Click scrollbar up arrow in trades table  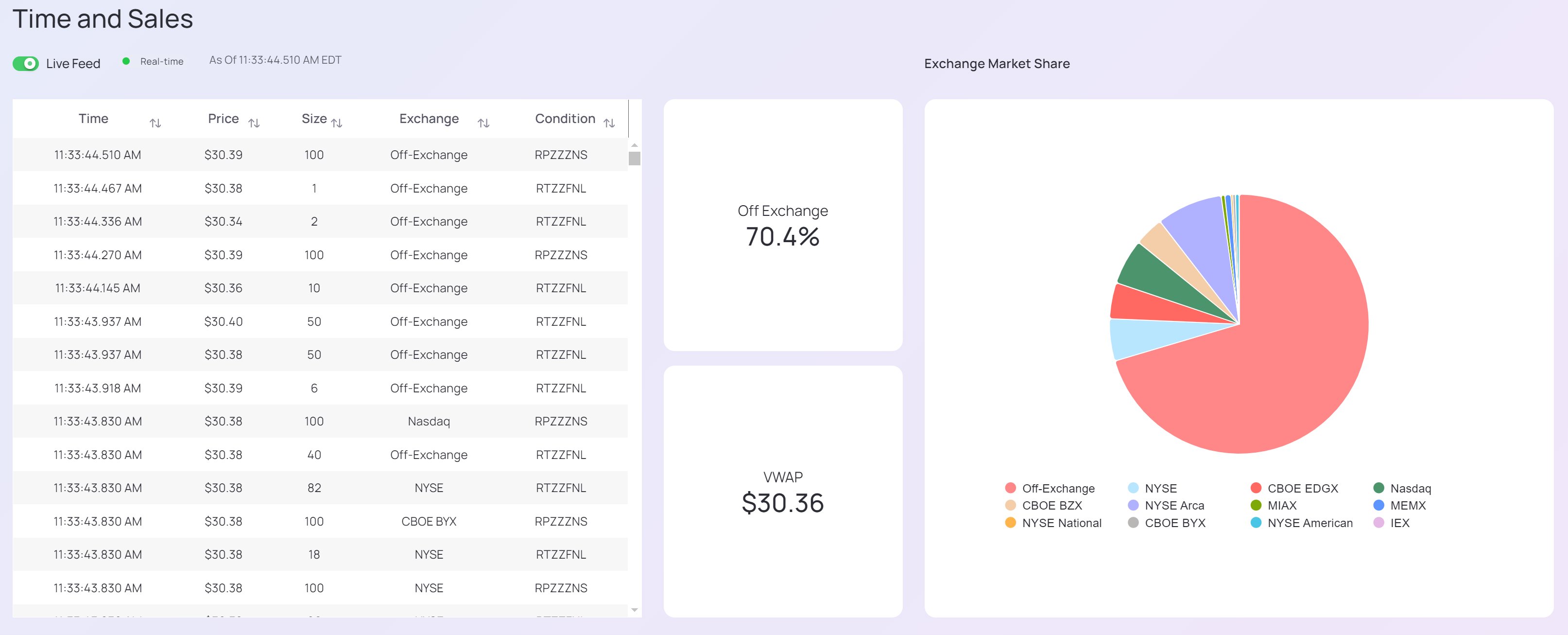tap(634, 145)
